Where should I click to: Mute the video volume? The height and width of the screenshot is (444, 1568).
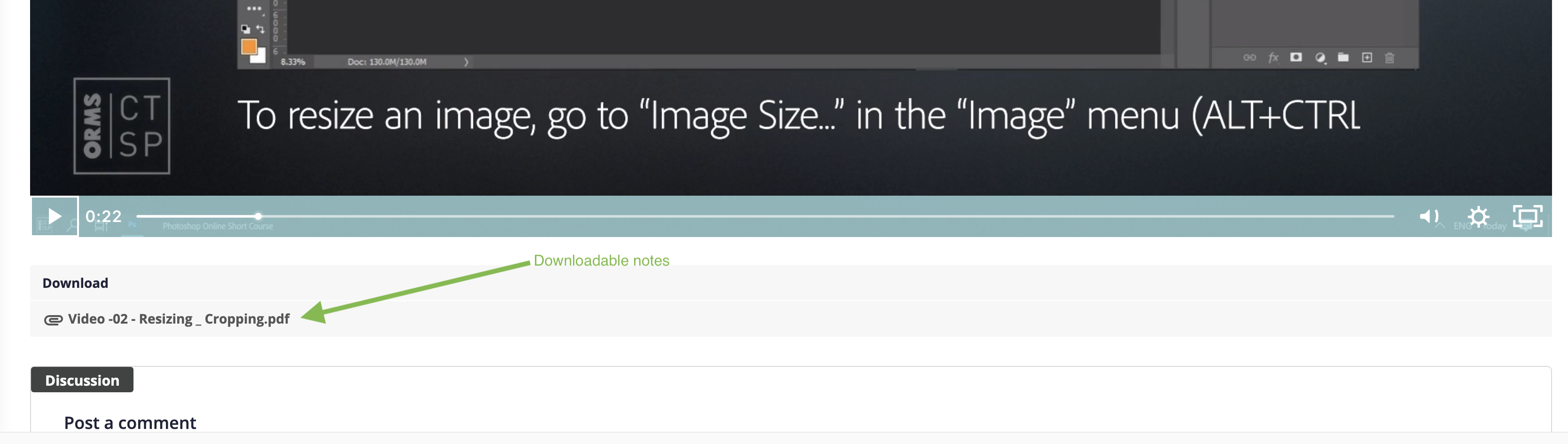tap(1428, 216)
